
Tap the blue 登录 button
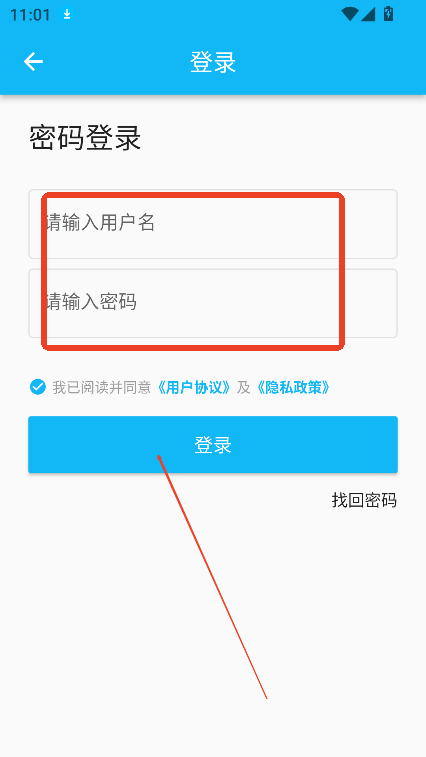(x=213, y=445)
